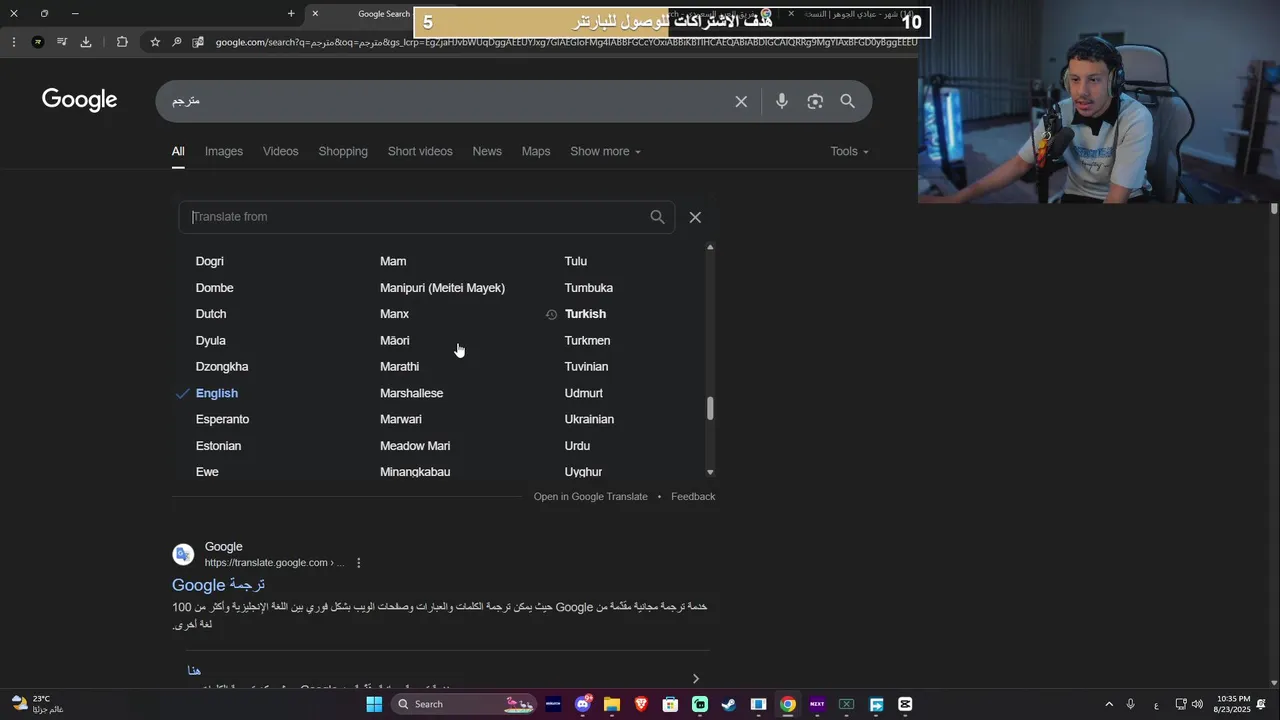This screenshot has height=720, width=1280.
Task: Start voice search with microphone icon
Action: (782, 101)
